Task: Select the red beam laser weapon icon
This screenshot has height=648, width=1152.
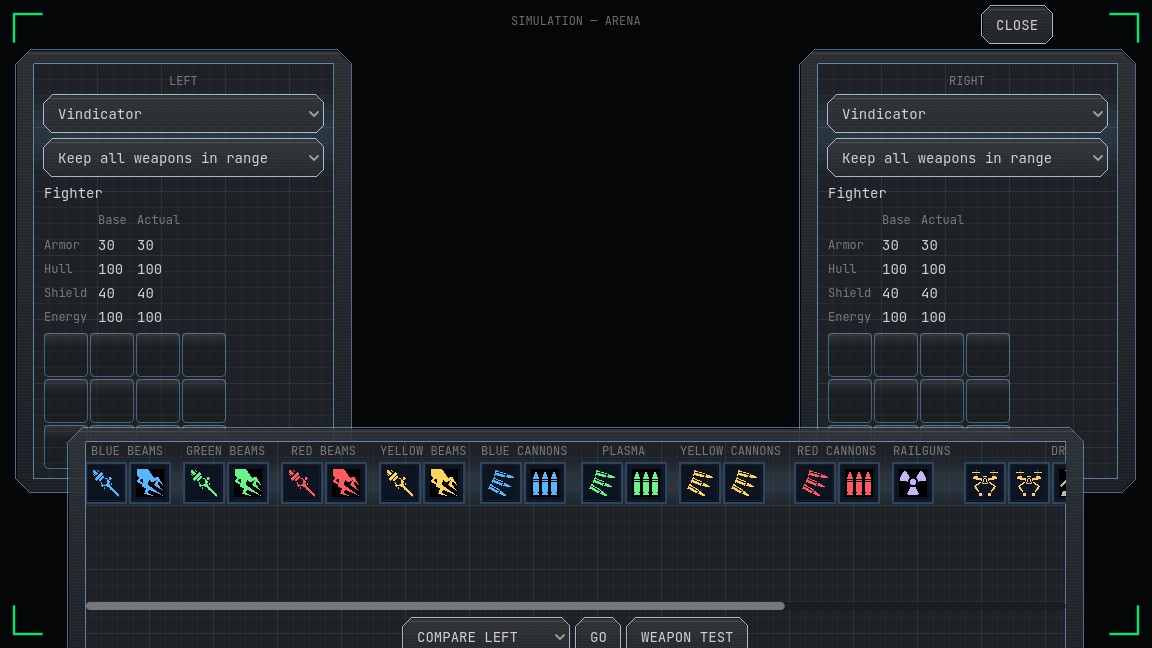Action: (302, 483)
